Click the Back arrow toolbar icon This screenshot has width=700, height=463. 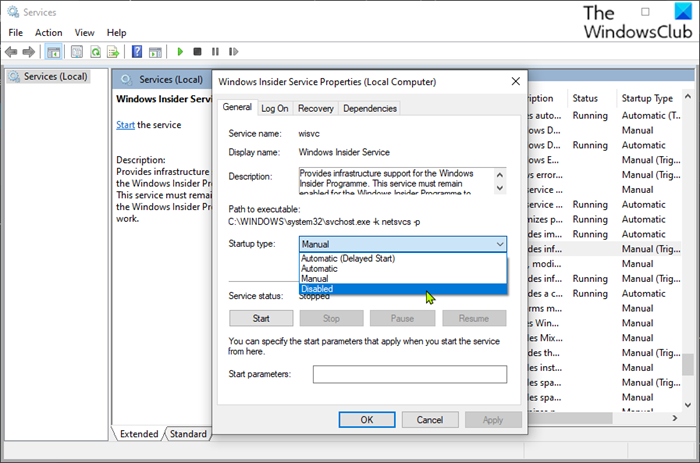click(11, 52)
